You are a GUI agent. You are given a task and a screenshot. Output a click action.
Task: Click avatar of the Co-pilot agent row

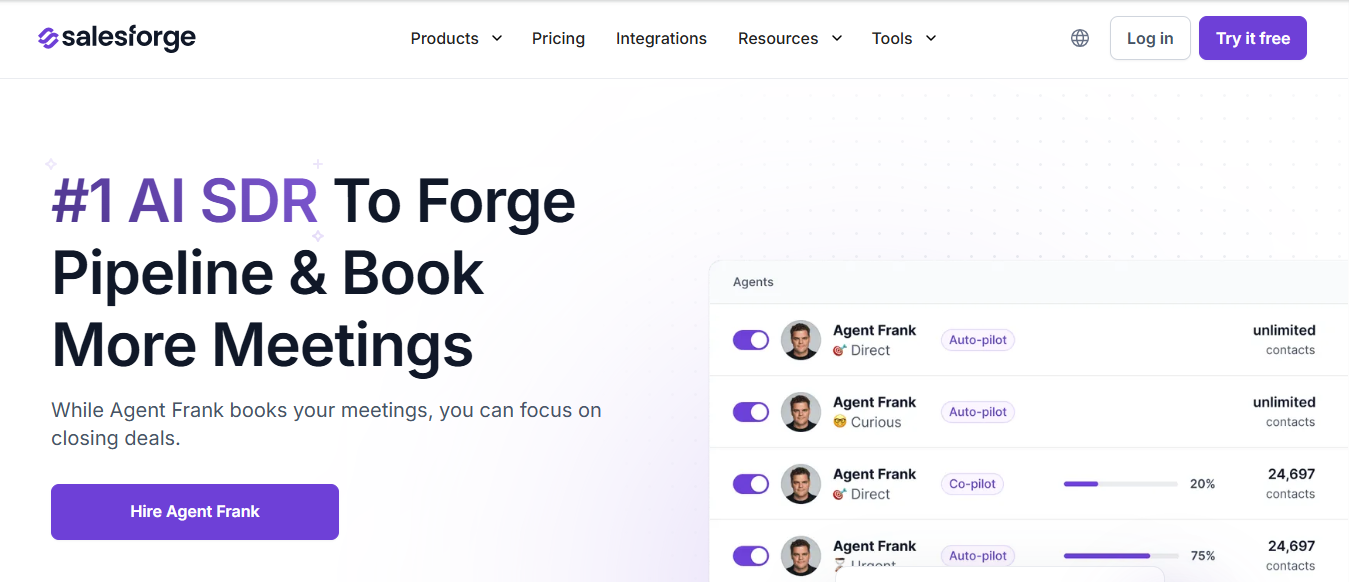click(x=801, y=484)
